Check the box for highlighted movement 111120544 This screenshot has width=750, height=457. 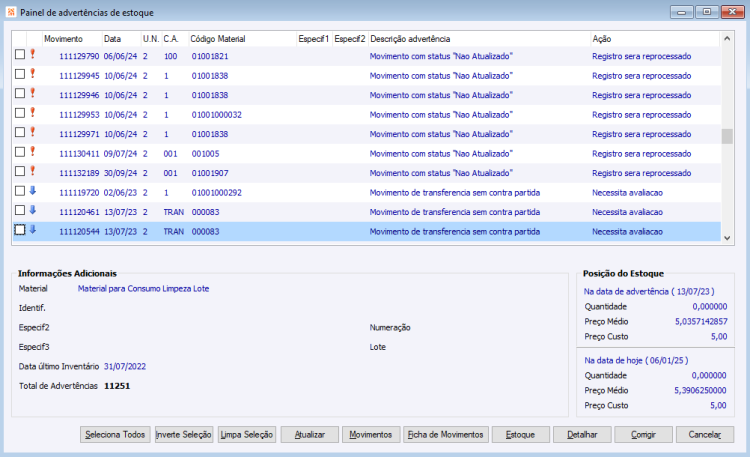(20, 230)
